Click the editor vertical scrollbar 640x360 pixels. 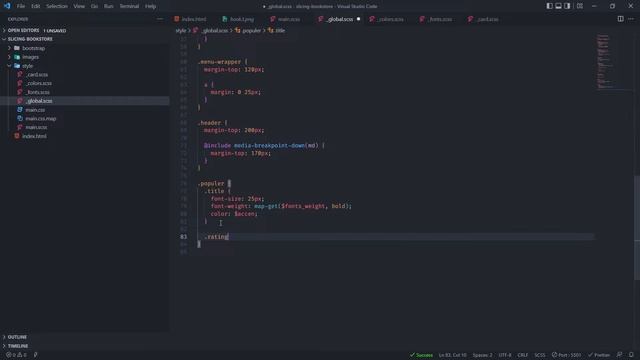pyautogui.click(x=637, y=227)
